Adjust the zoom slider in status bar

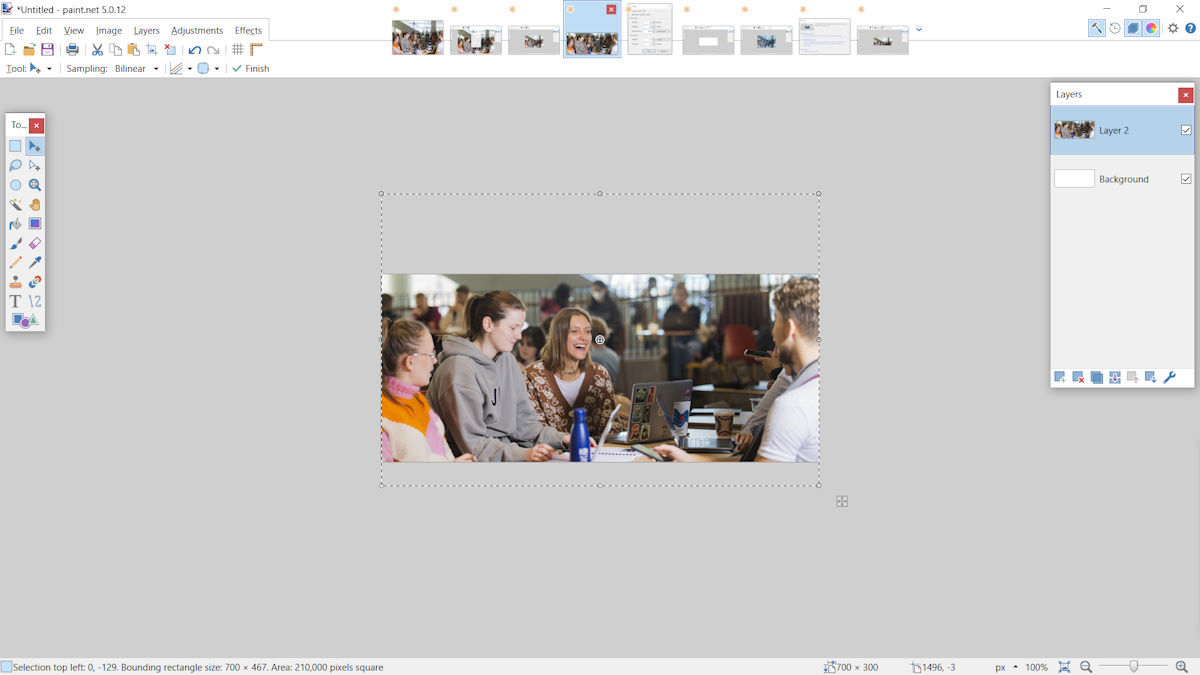(1133, 666)
